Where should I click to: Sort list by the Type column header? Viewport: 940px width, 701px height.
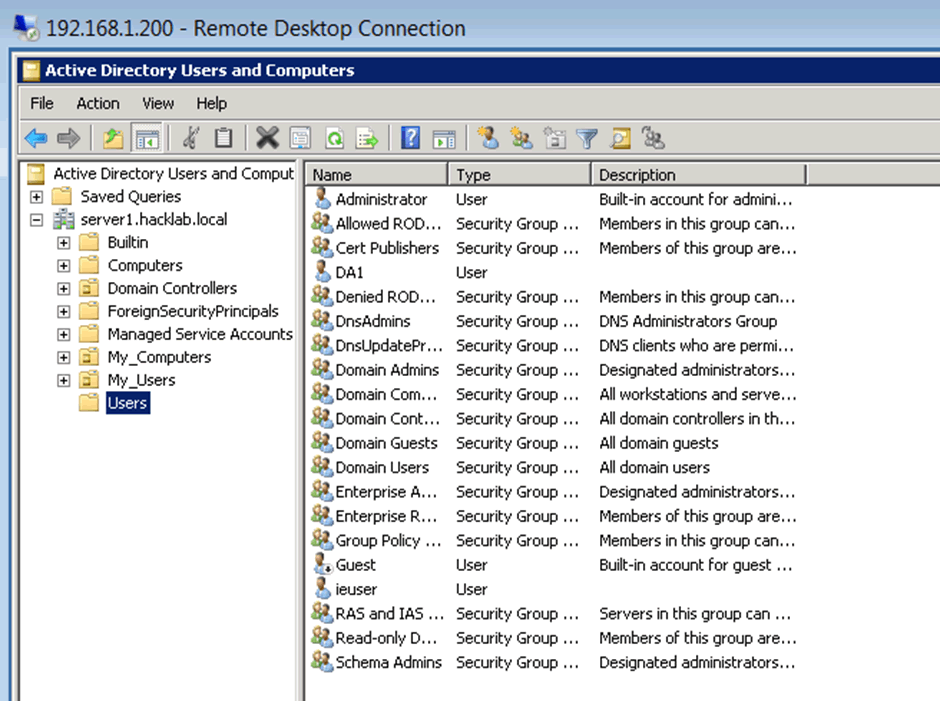click(520, 175)
